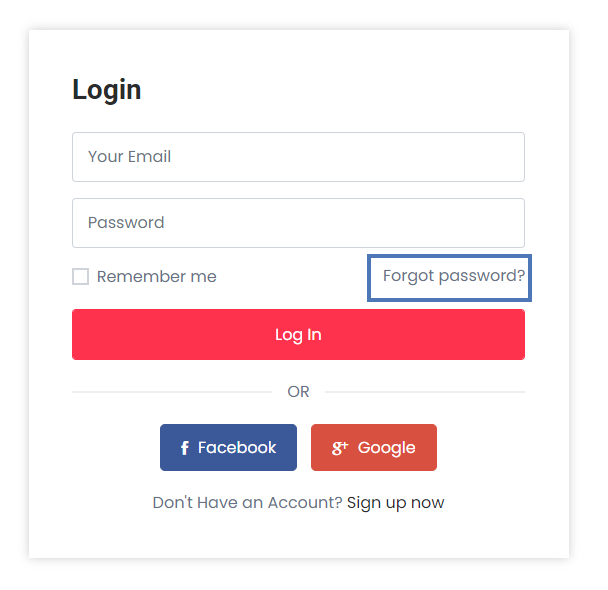Click the 'Facebook' text label on blue button
The height and width of the screenshot is (590, 608).
tap(237, 448)
